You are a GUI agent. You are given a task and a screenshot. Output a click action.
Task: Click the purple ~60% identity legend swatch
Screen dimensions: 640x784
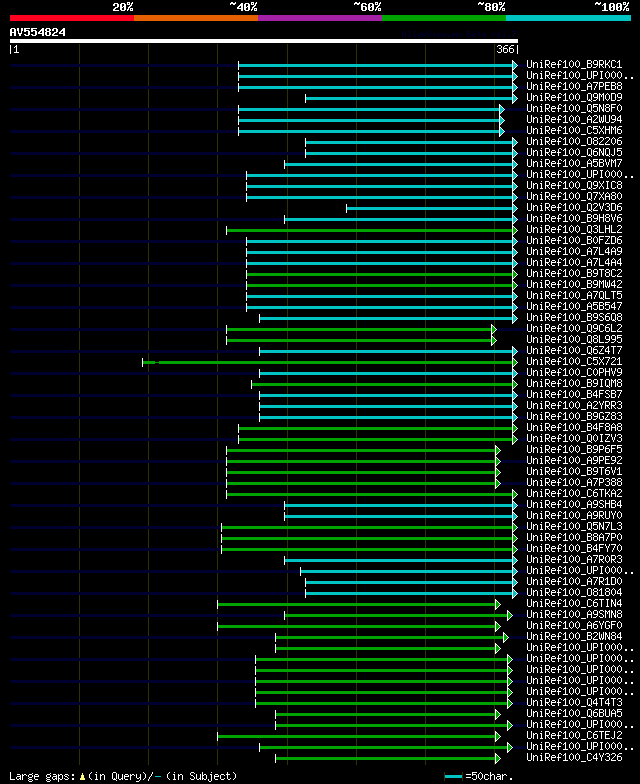click(x=320, y=18)
